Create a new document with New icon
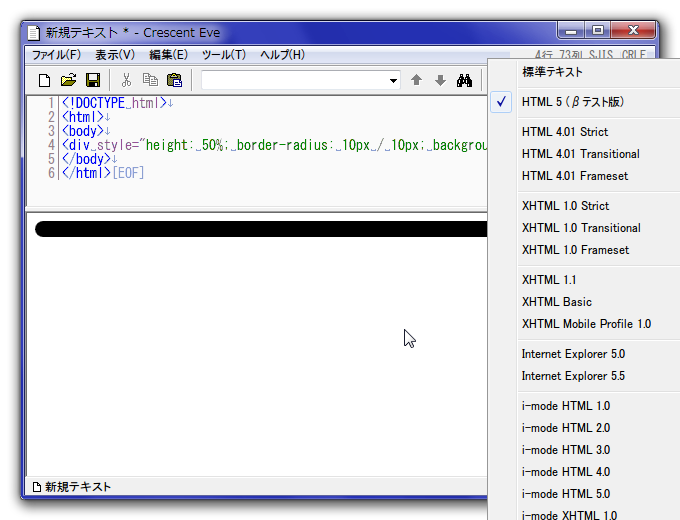Screen dimensions: 680x520 point(44,80)
